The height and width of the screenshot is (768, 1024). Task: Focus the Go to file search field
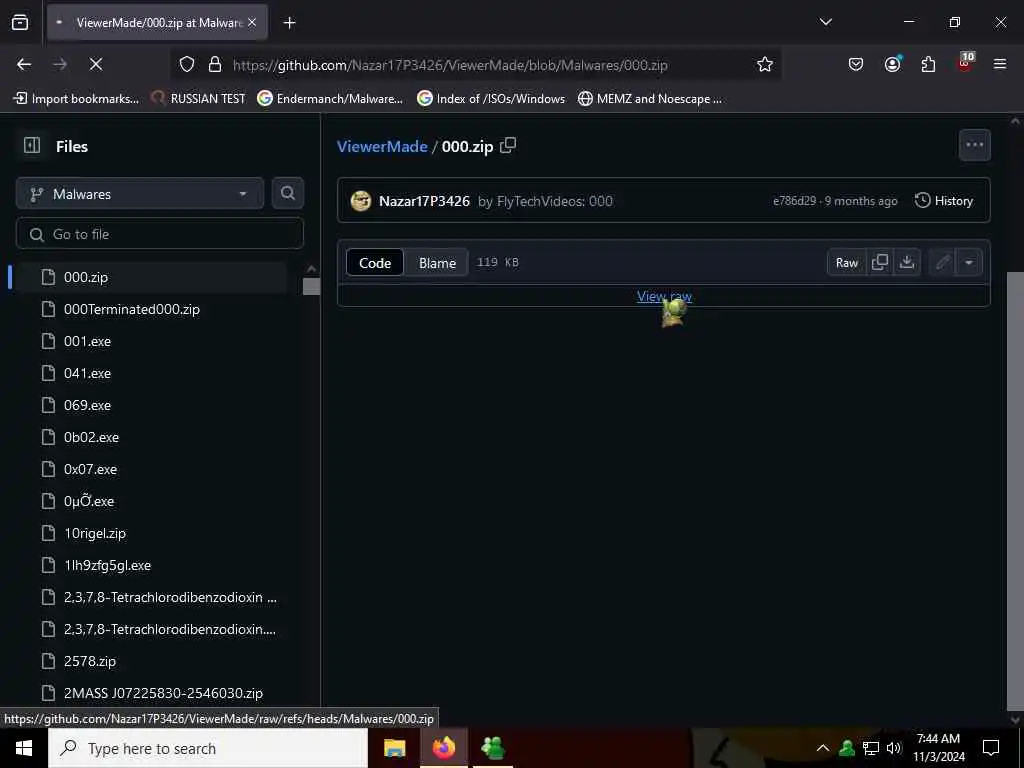(160, 234)
